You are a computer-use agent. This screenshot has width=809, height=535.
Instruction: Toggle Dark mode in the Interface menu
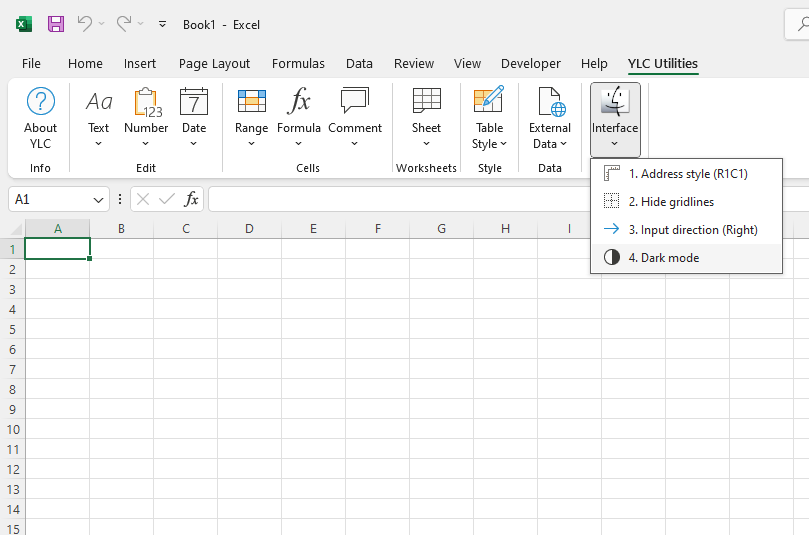click(x=664, y=258)
